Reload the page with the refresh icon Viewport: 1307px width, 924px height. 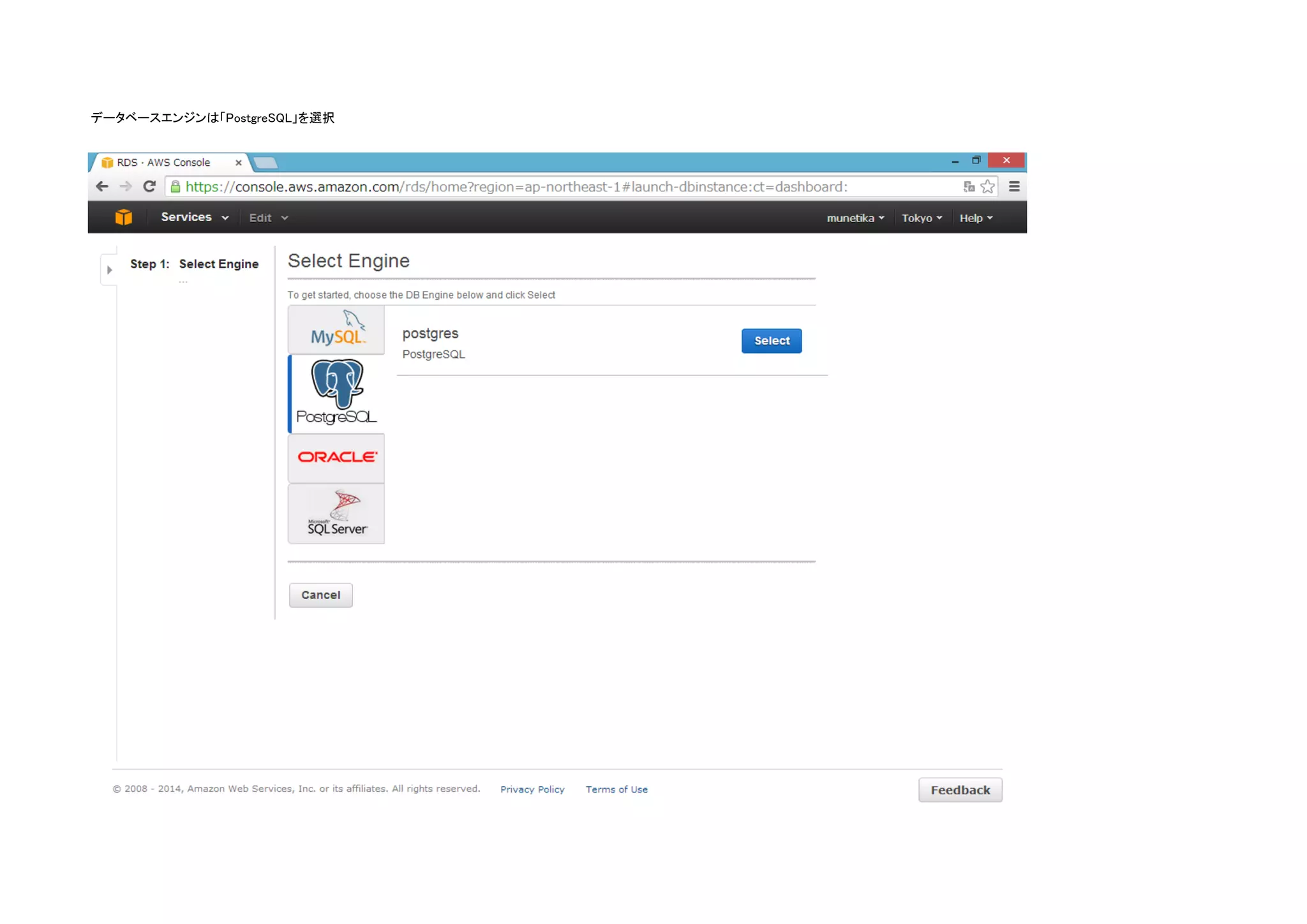[149, 186]
